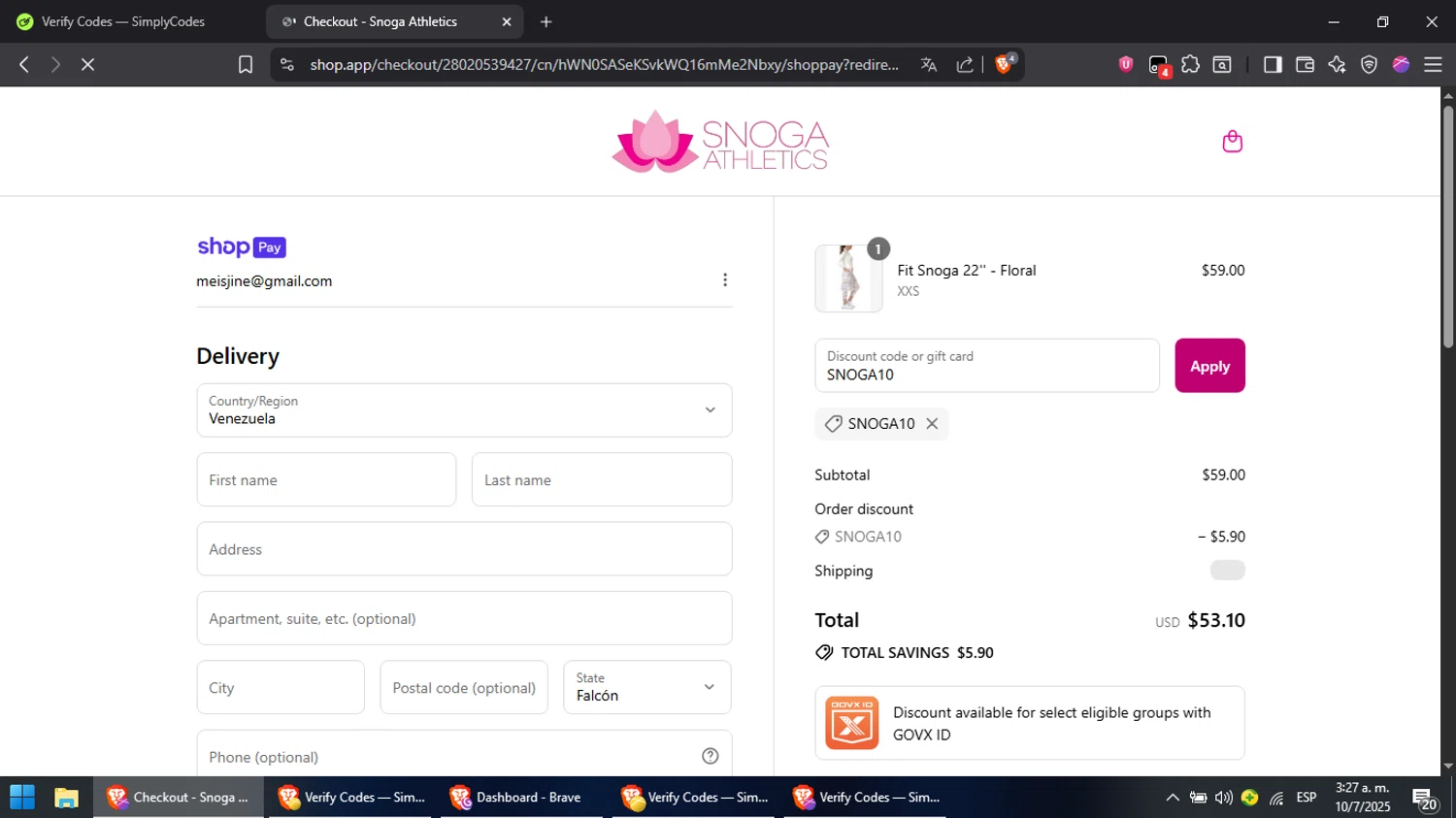The width and height of the screenshot is (1456, 818).
Task: Expand the Country/Region dropdown
Action: point(464,409)
